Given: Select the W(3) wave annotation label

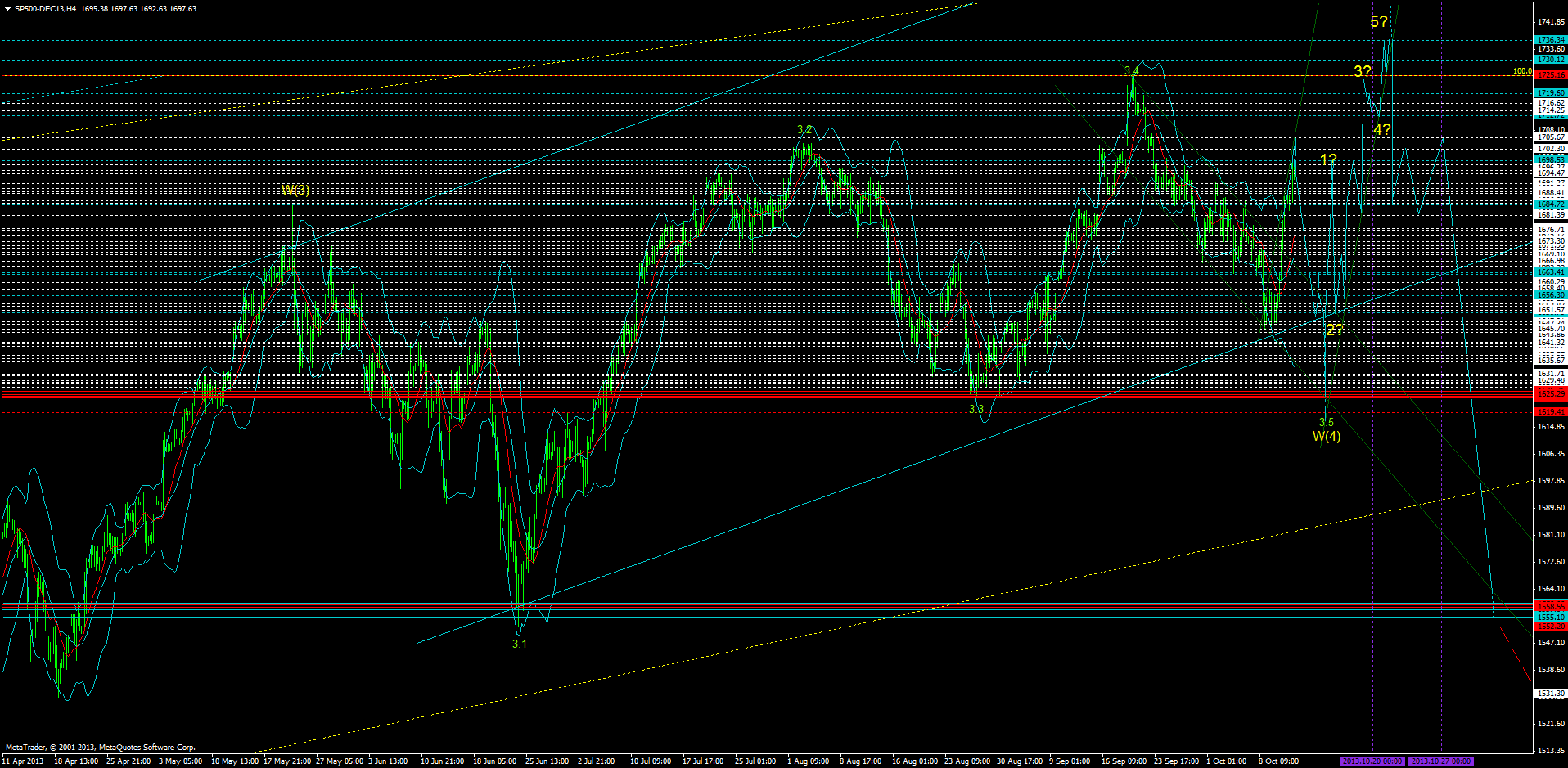Looking at the screenshot, I should [x=296, y=190].
